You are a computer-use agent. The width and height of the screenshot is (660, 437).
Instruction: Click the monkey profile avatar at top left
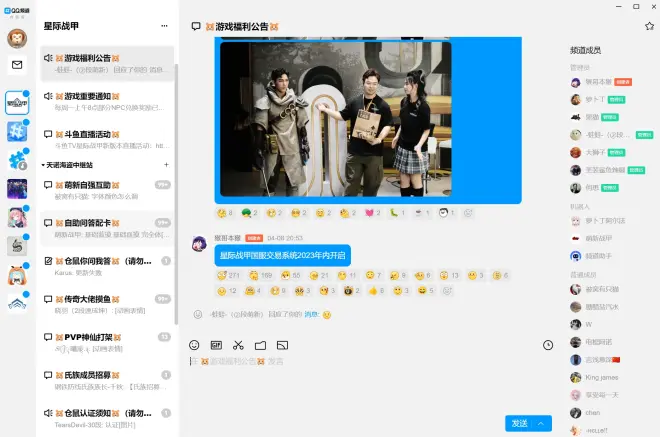(17, 38)
